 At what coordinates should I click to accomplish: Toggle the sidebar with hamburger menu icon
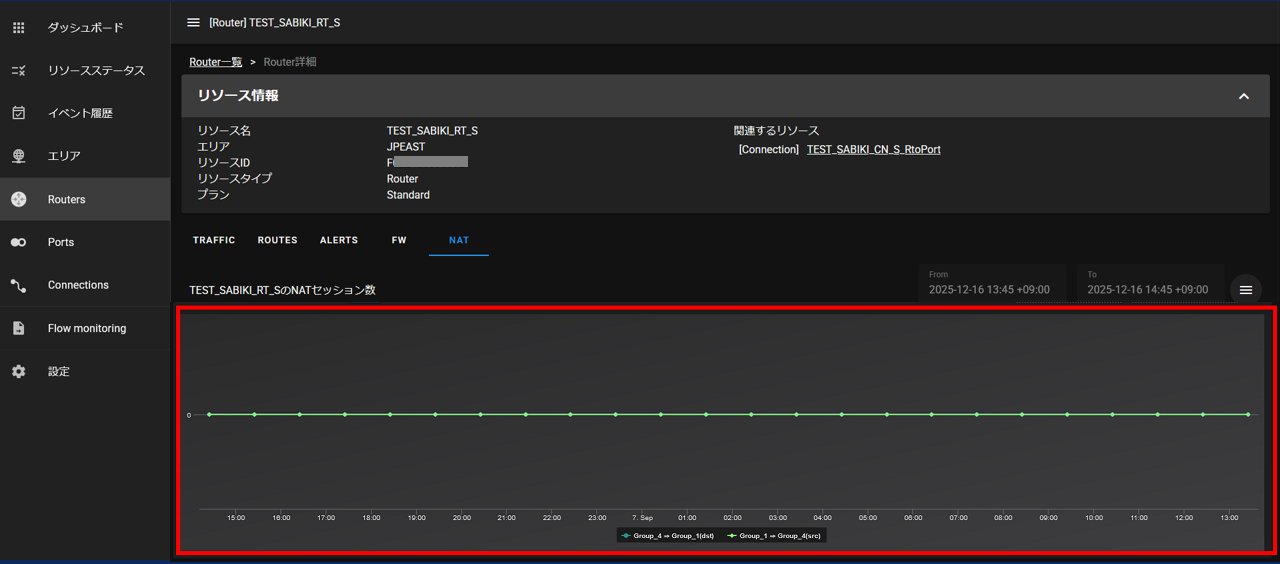(x=193, y=22)
